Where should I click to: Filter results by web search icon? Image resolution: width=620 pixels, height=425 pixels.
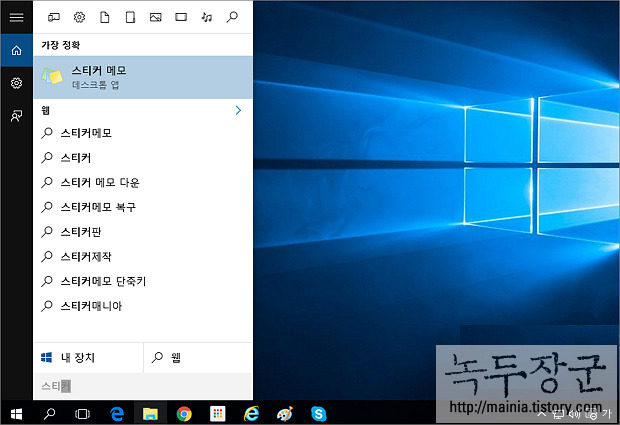click(232, 17)
